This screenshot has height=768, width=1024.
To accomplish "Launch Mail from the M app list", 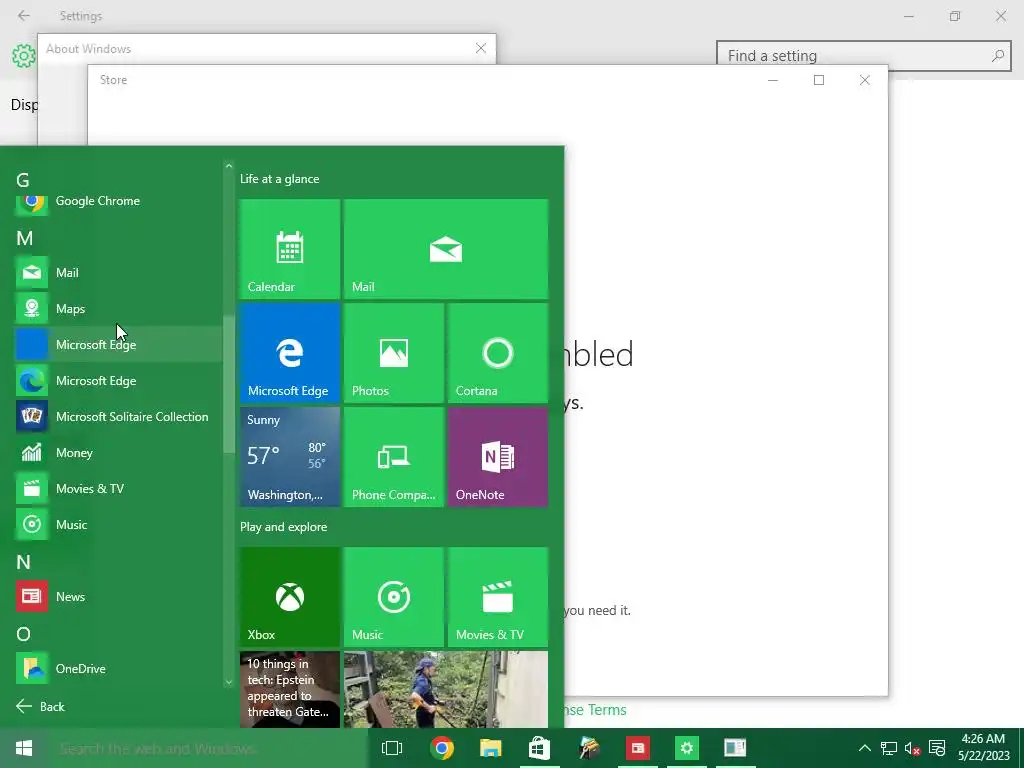I will [118, 273].
